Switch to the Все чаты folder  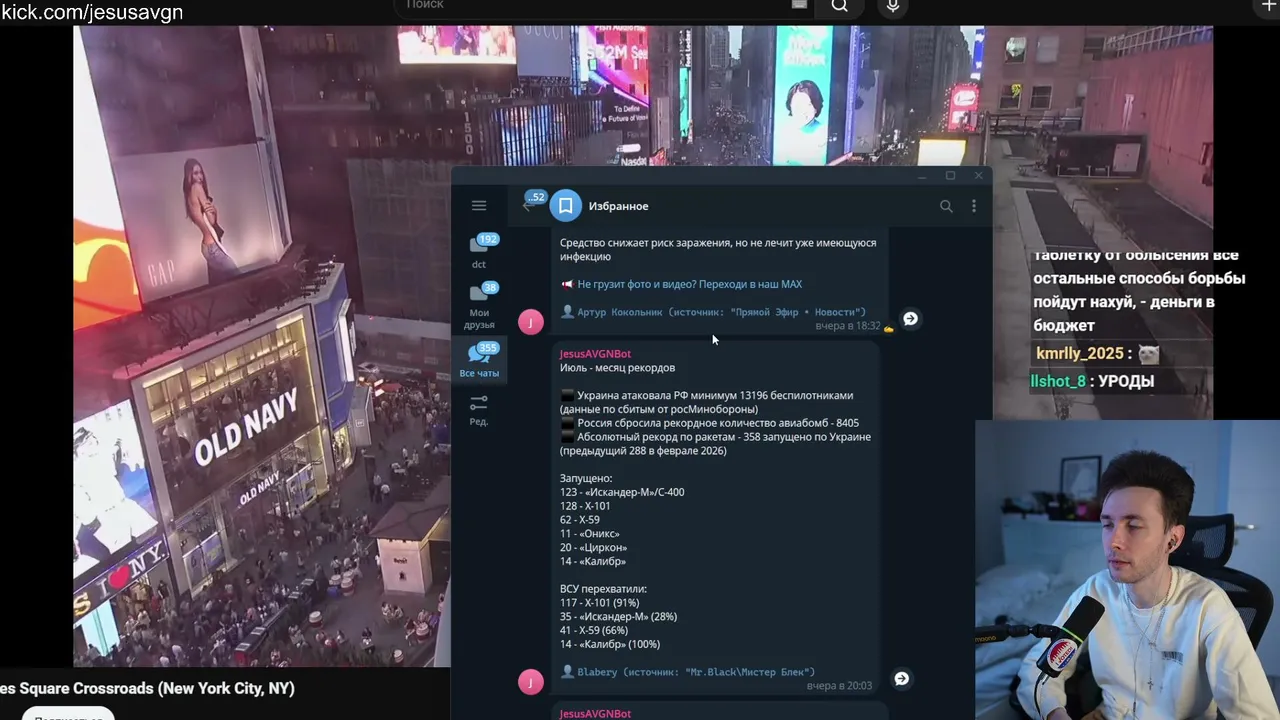click(479, 360)
